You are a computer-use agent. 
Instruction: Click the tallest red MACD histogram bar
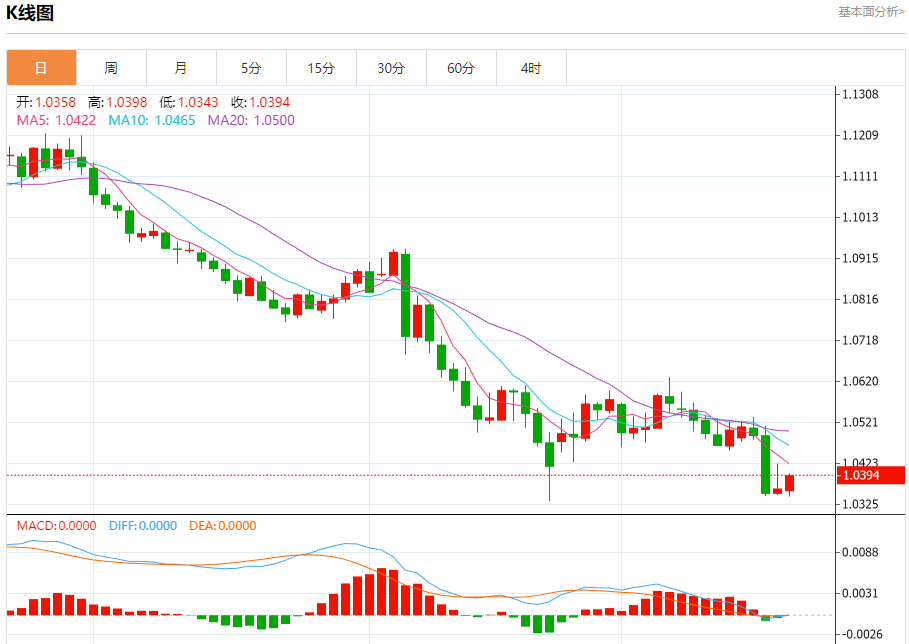(381, 592)
